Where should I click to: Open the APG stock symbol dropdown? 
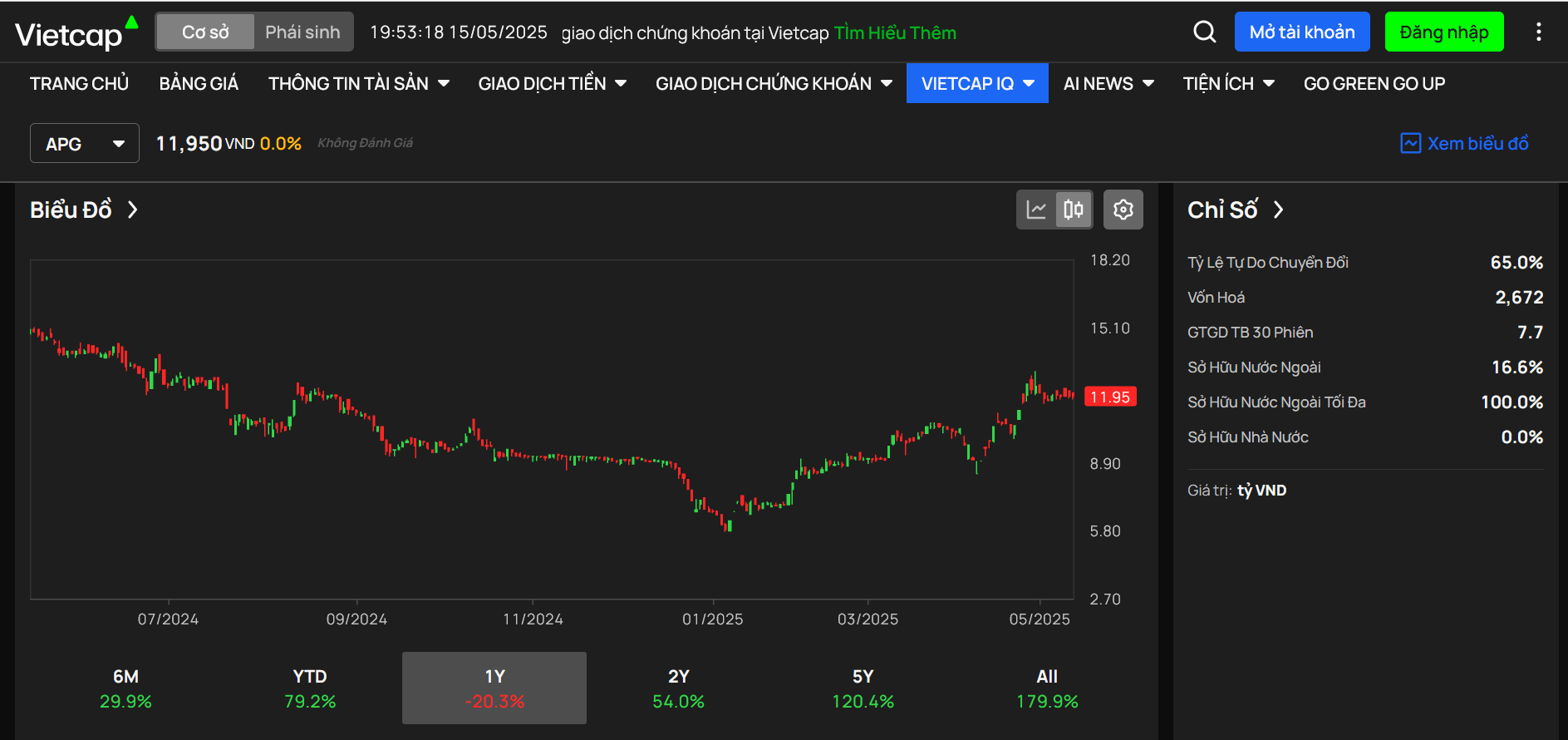point(85,144)
